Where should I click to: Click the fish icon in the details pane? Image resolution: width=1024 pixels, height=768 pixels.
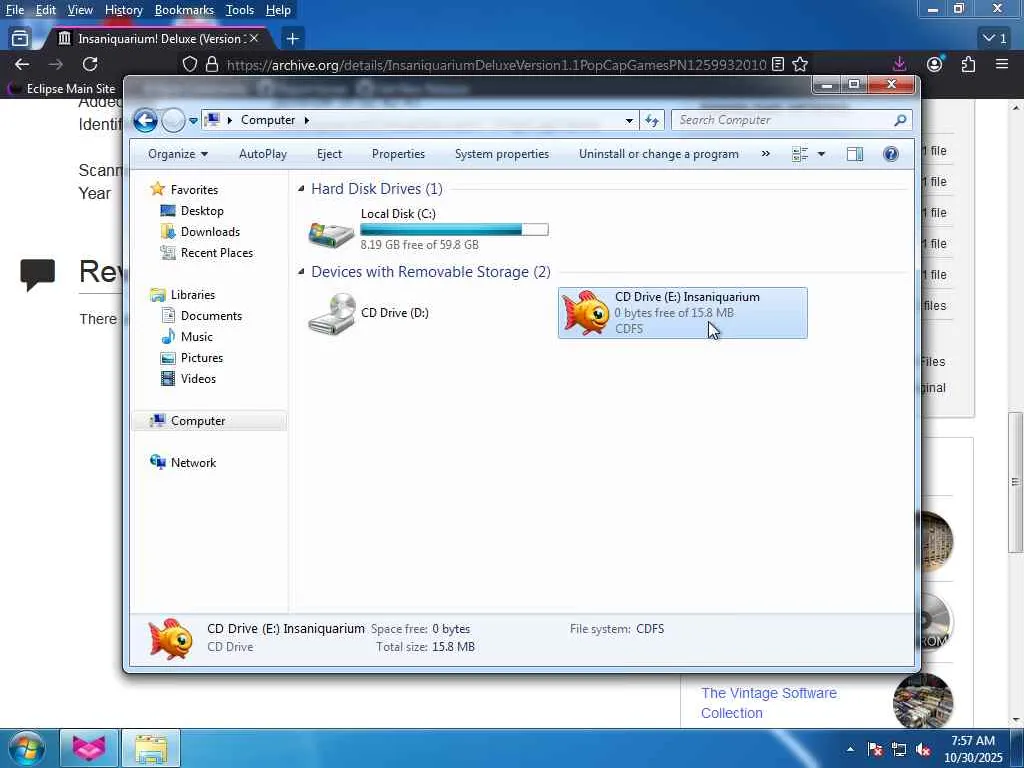170,638
